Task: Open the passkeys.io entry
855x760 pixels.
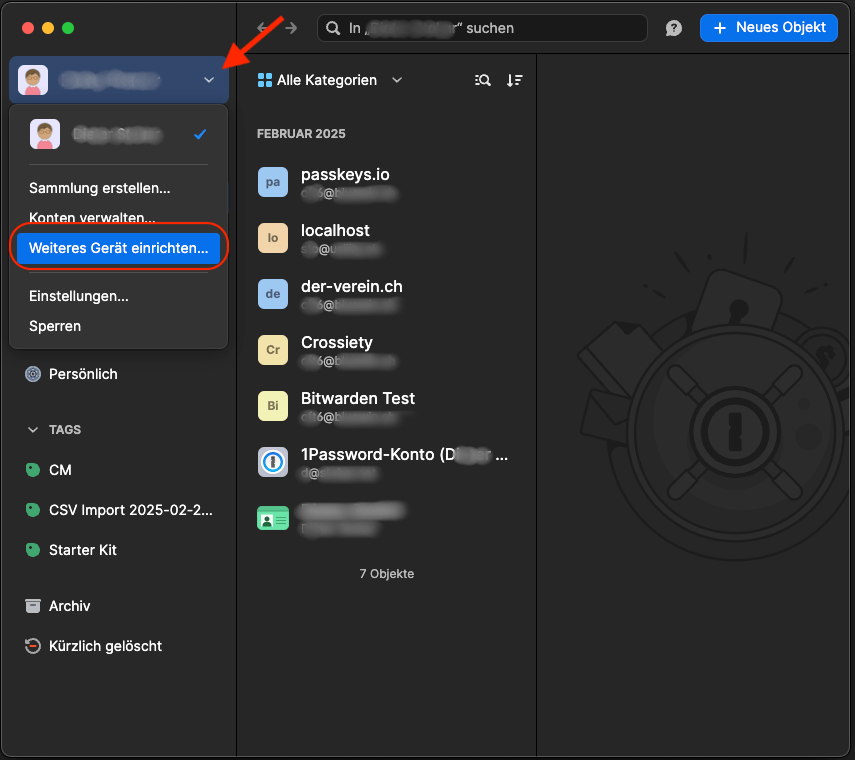Action: [x=387, y=182]
